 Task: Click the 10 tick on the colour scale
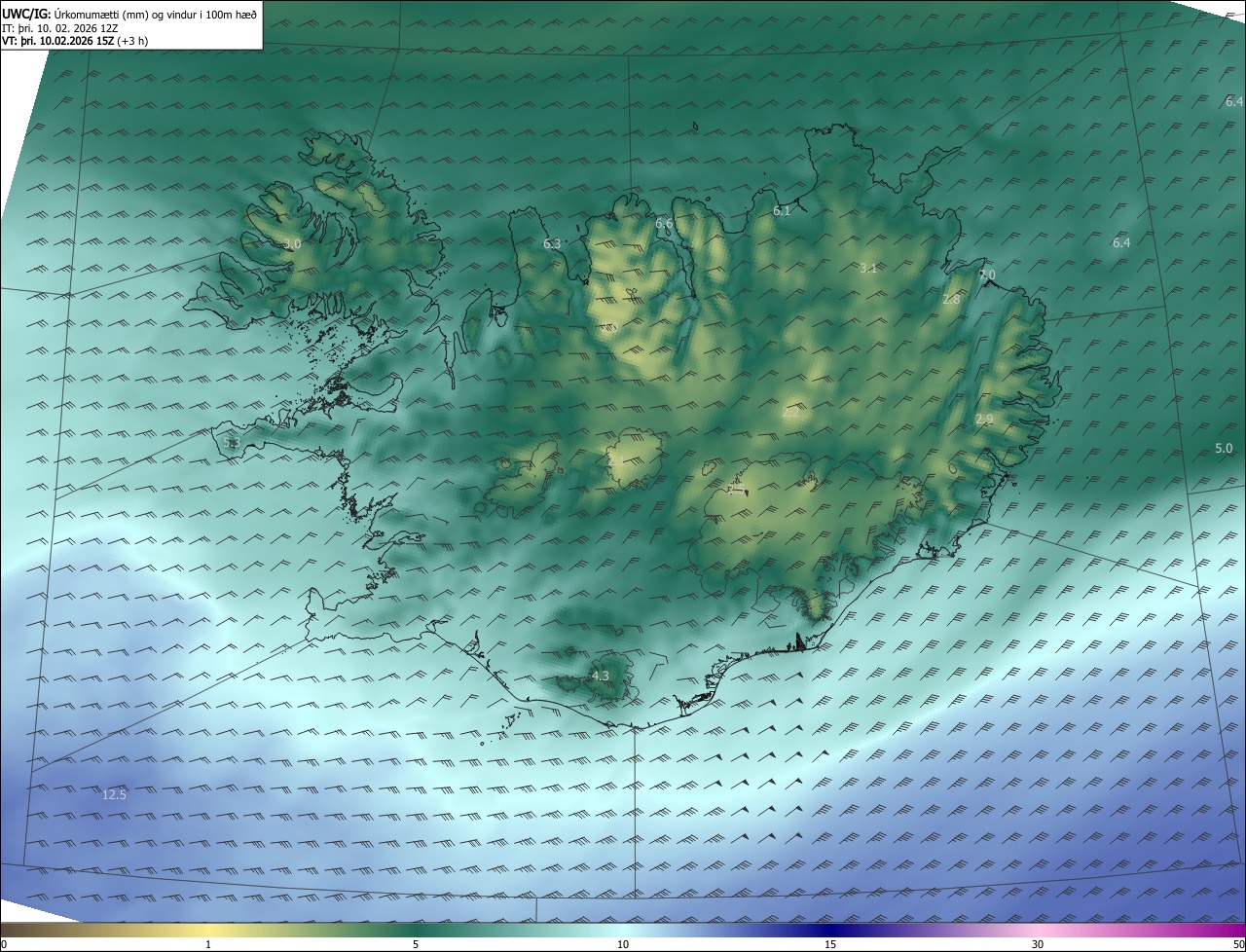click(623, 944)
